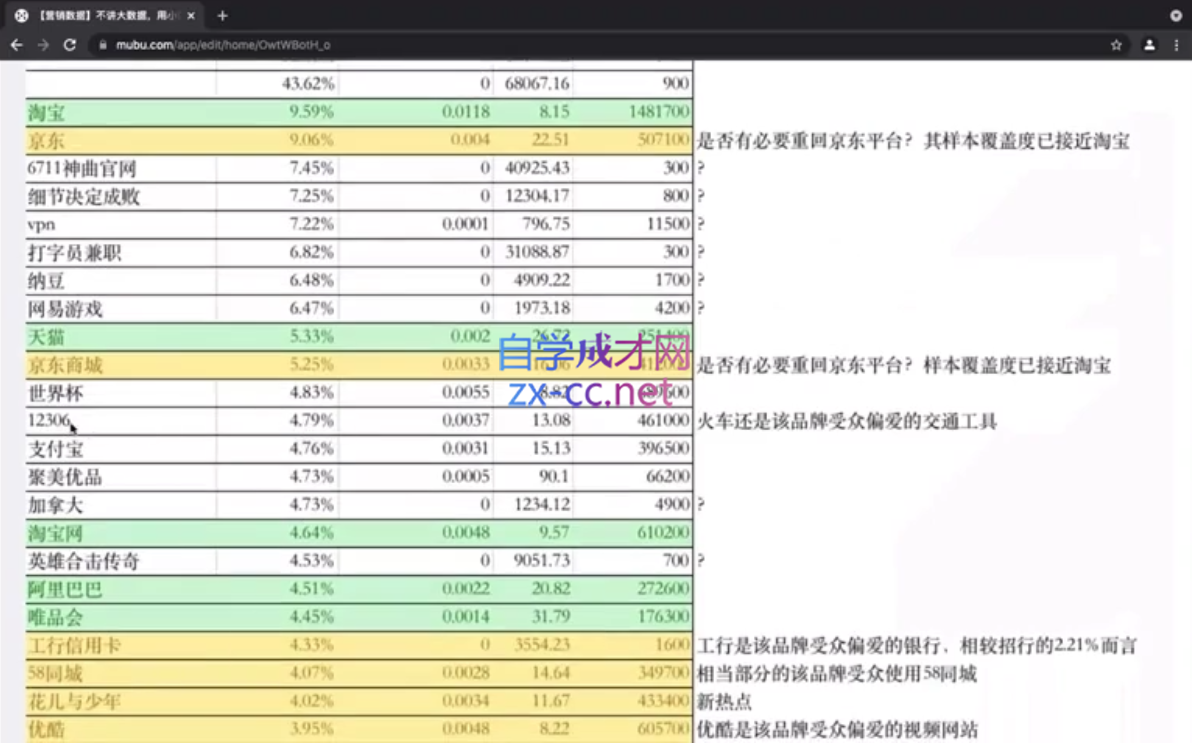Click the 9051.73 value cell
The image size is (1192, 743).
[533, 561]
